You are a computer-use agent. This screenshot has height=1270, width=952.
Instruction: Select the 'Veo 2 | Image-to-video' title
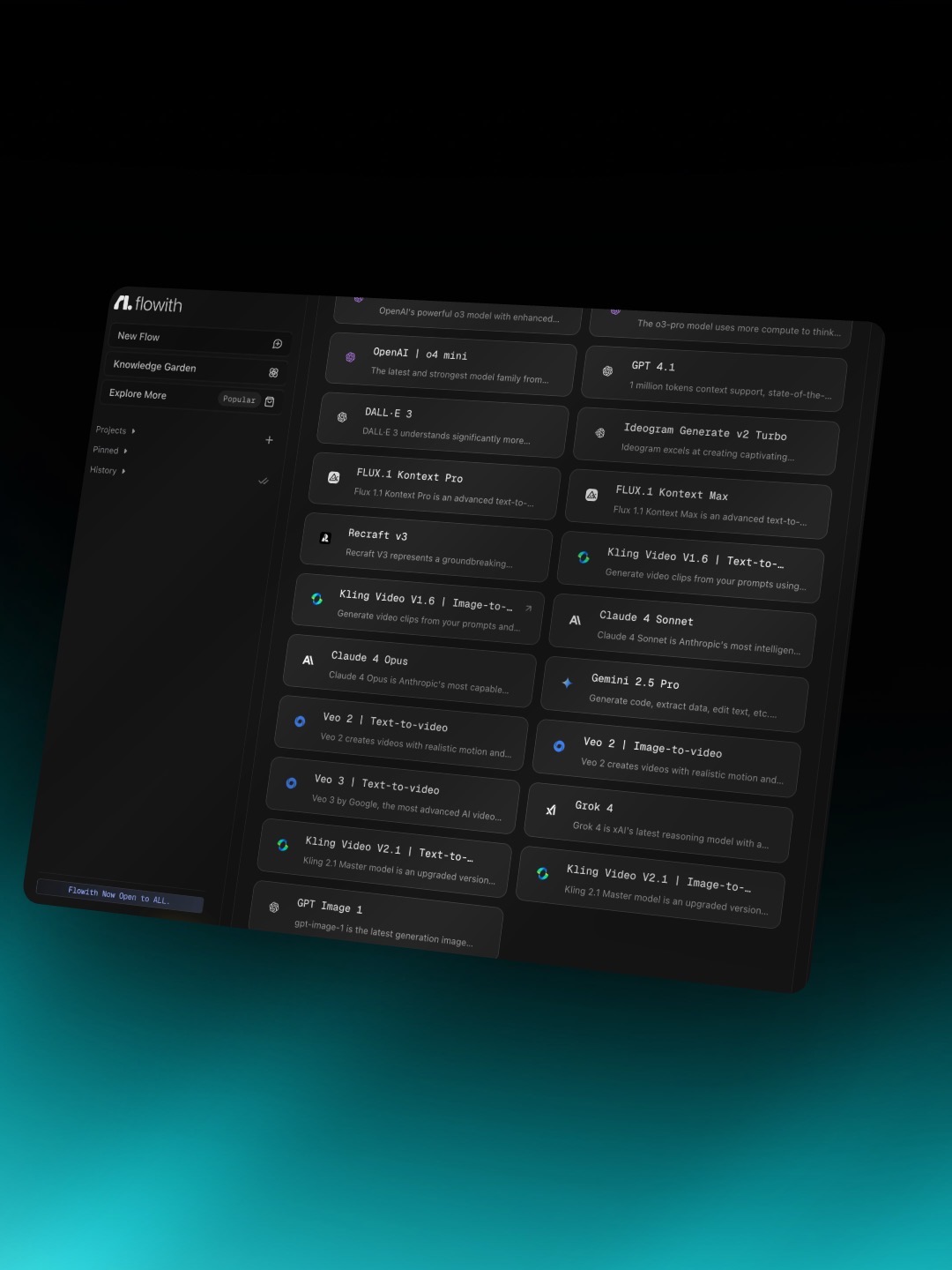tap(652, 747)
